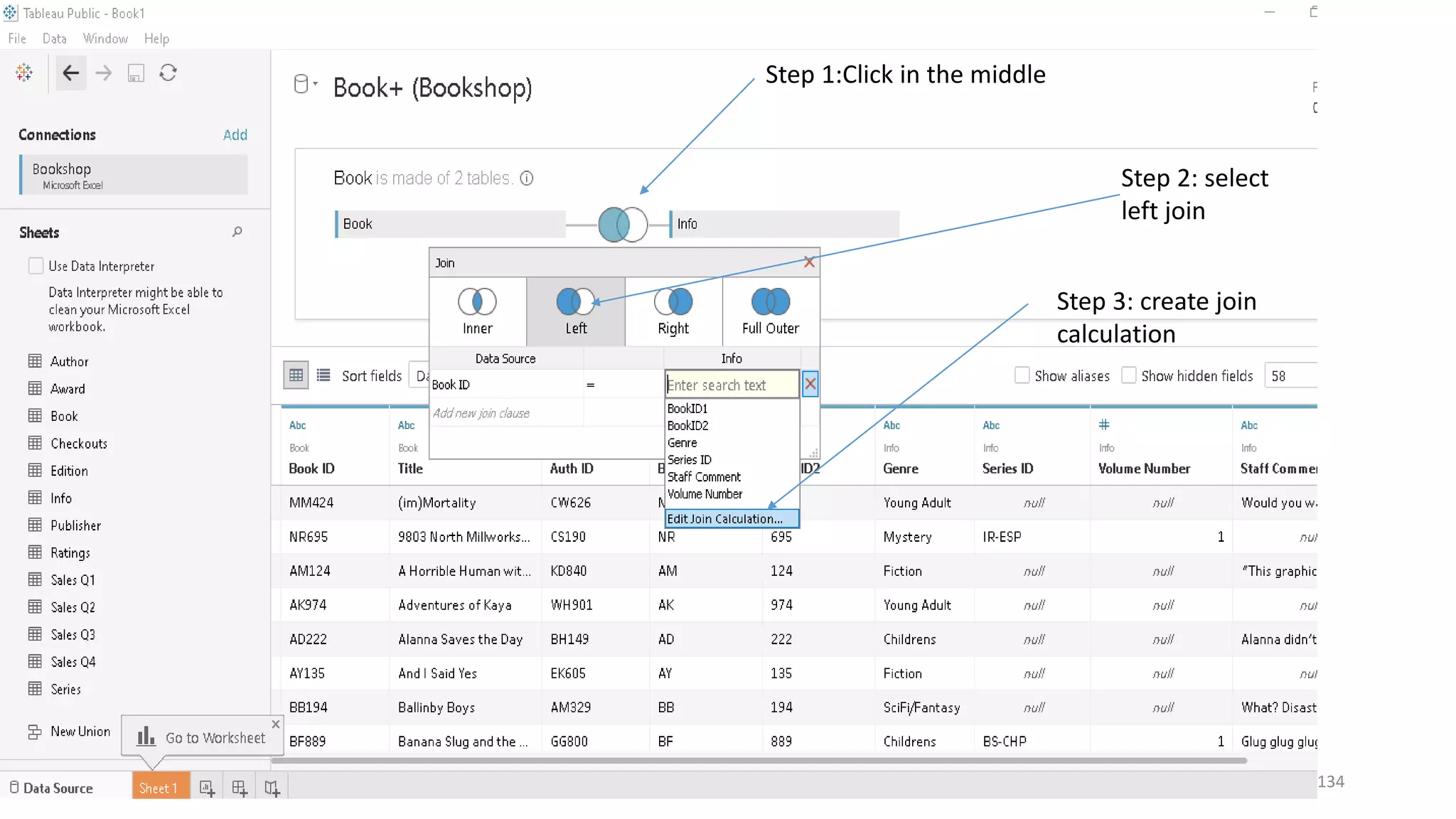
Task: Click the Info table in canvas
Action: pyautogui.click(x=784, y=224)
